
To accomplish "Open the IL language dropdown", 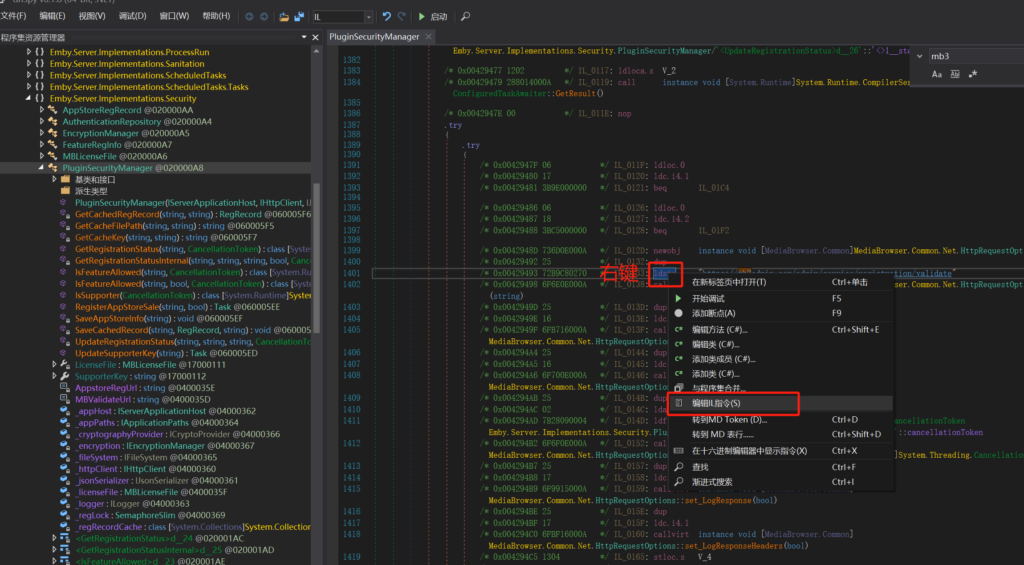I will [x=368, y=17].
